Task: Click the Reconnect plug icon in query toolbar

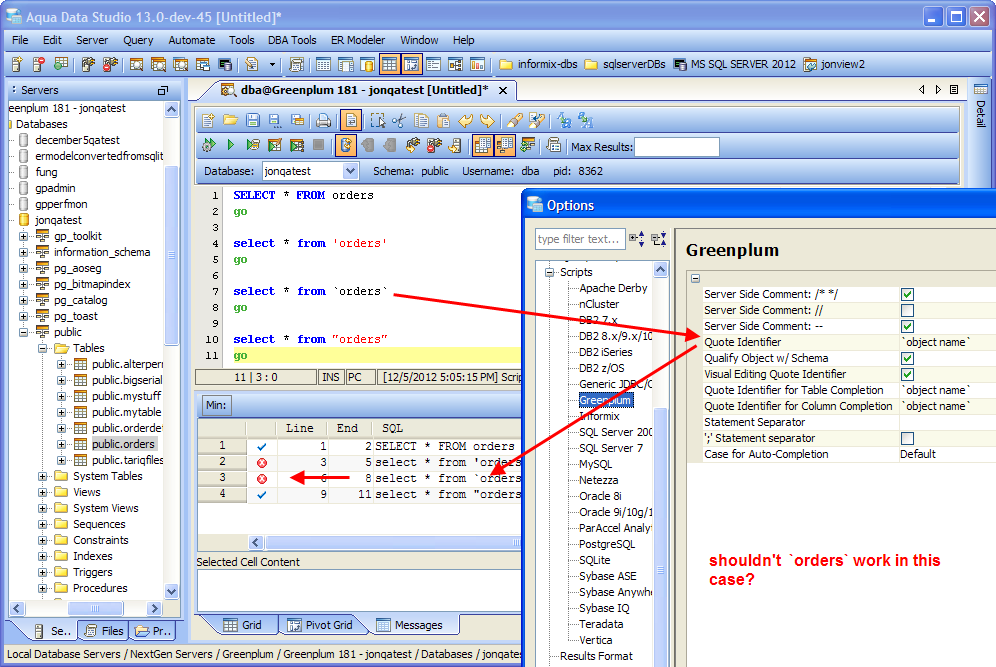Action: 413,145
